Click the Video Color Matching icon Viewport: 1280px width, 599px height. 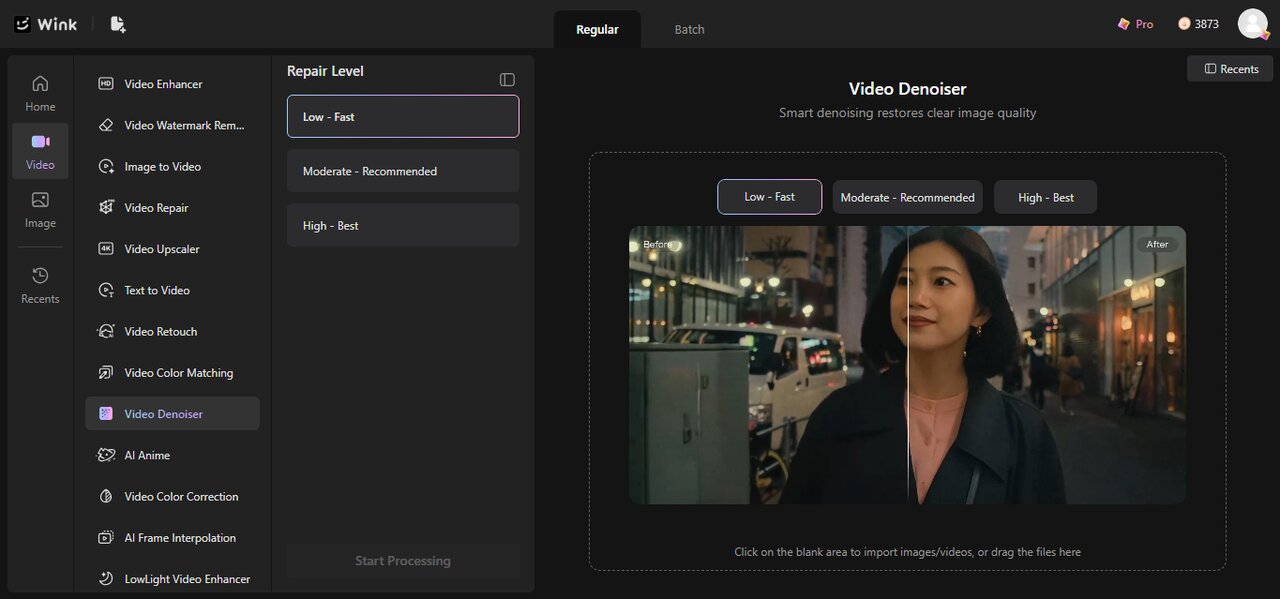click(106, 372)
